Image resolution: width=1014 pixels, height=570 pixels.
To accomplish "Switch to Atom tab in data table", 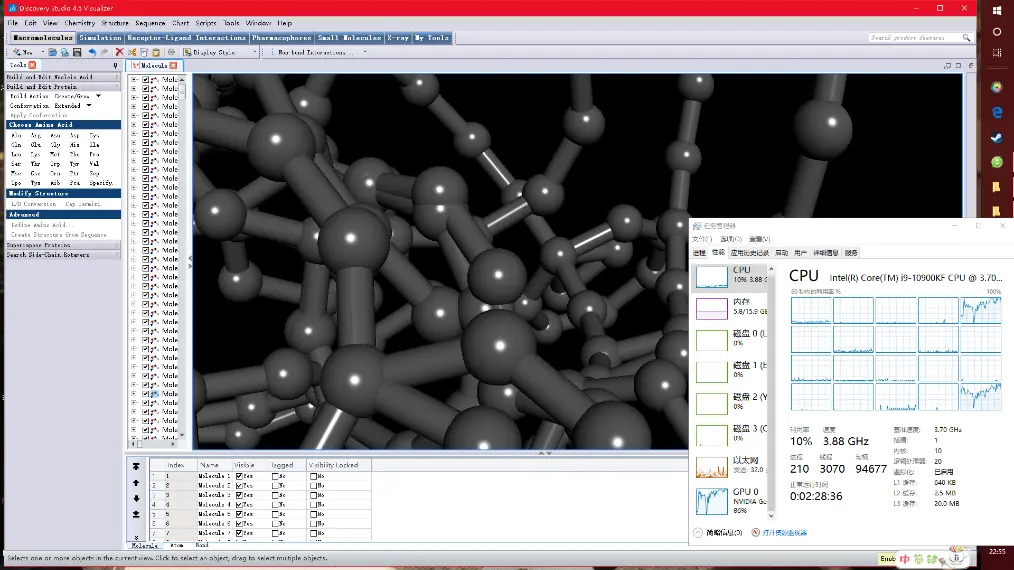I will tap(177, 545).
